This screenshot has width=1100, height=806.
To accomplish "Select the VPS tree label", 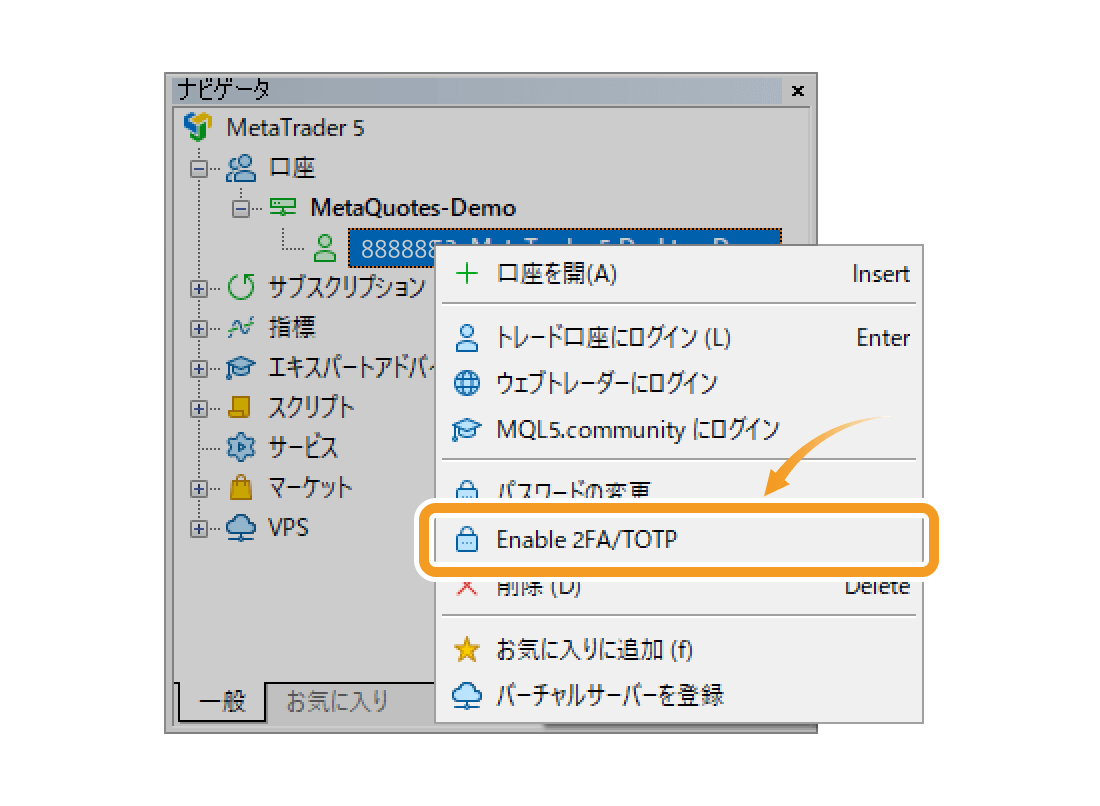I will point(288,528).
